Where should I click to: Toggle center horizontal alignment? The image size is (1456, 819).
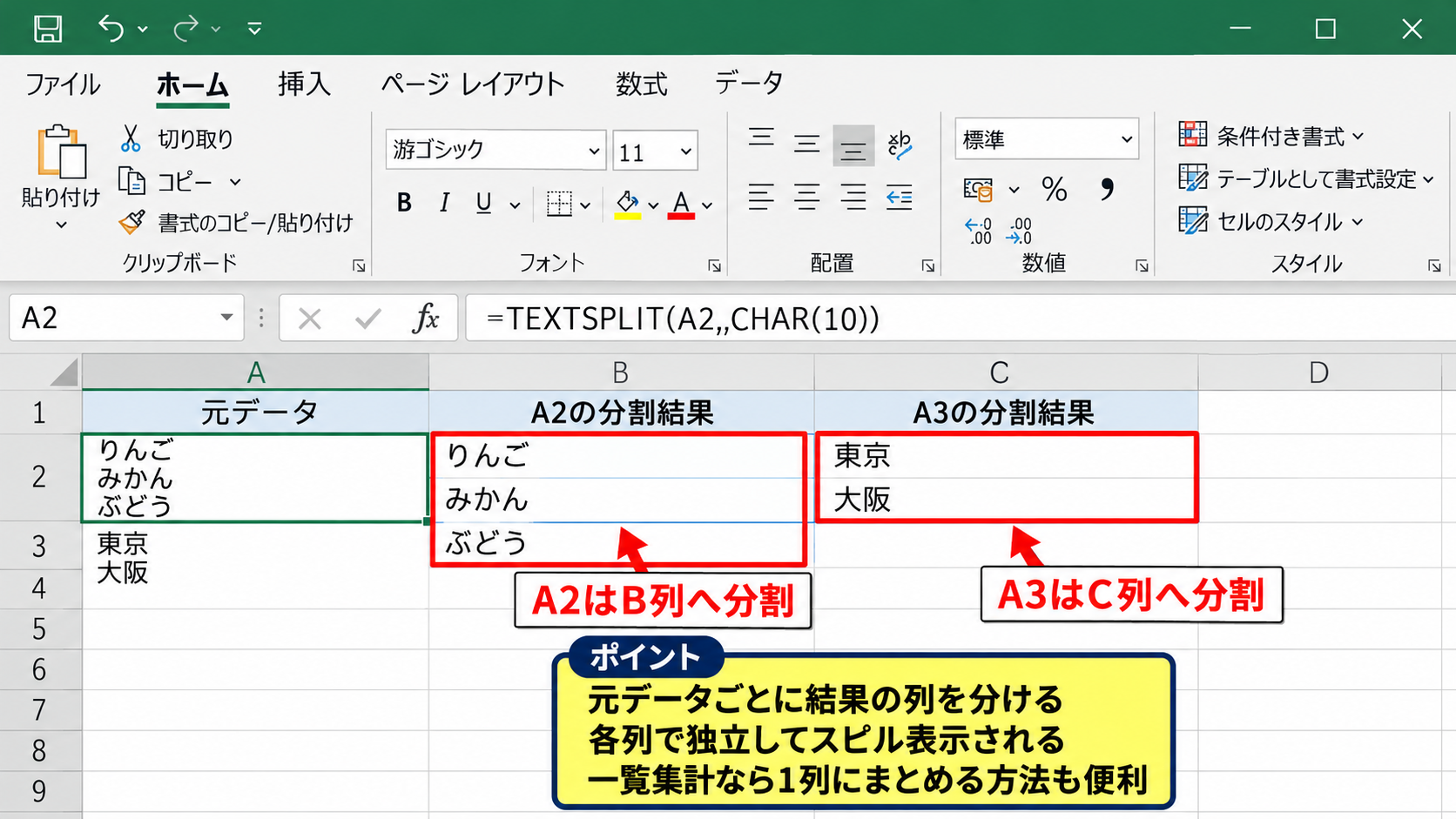(x=807, y=197)
